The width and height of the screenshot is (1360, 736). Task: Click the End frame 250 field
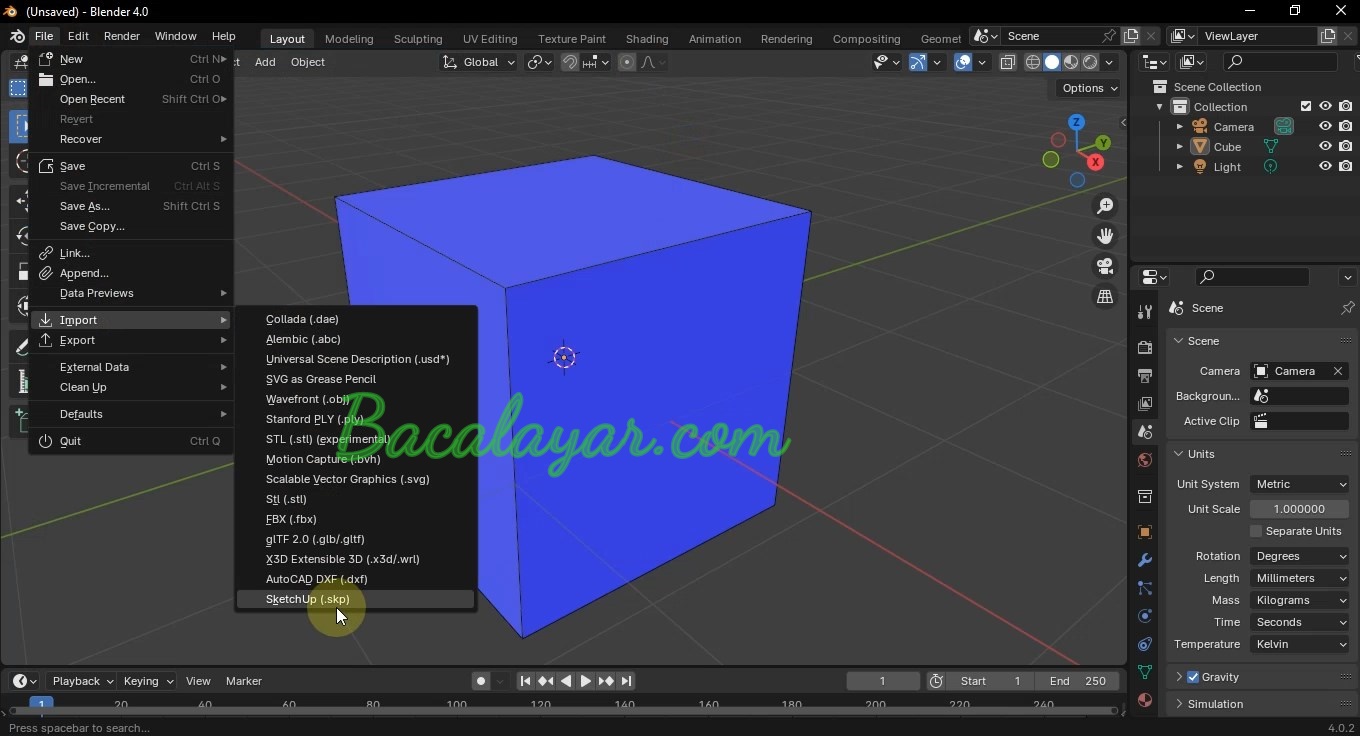tap(1078, 681)
